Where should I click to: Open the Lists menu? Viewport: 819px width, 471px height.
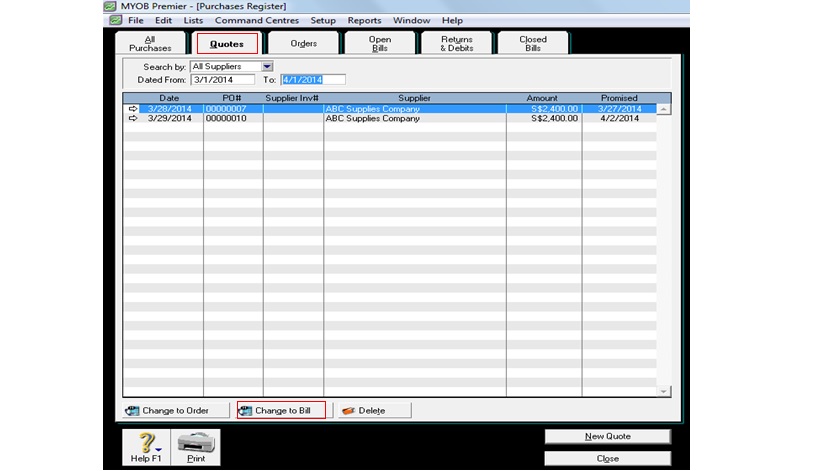pyautogui.click(x=193, y=20)
